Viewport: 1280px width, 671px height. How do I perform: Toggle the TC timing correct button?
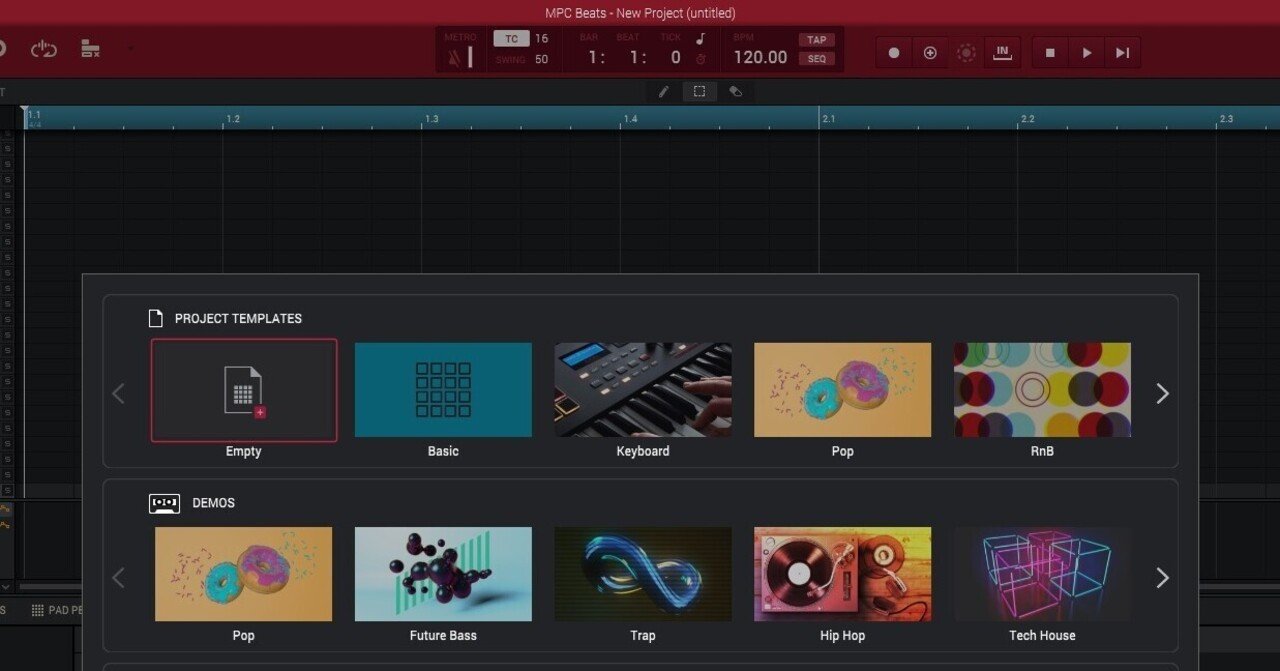tap(511, 39)
